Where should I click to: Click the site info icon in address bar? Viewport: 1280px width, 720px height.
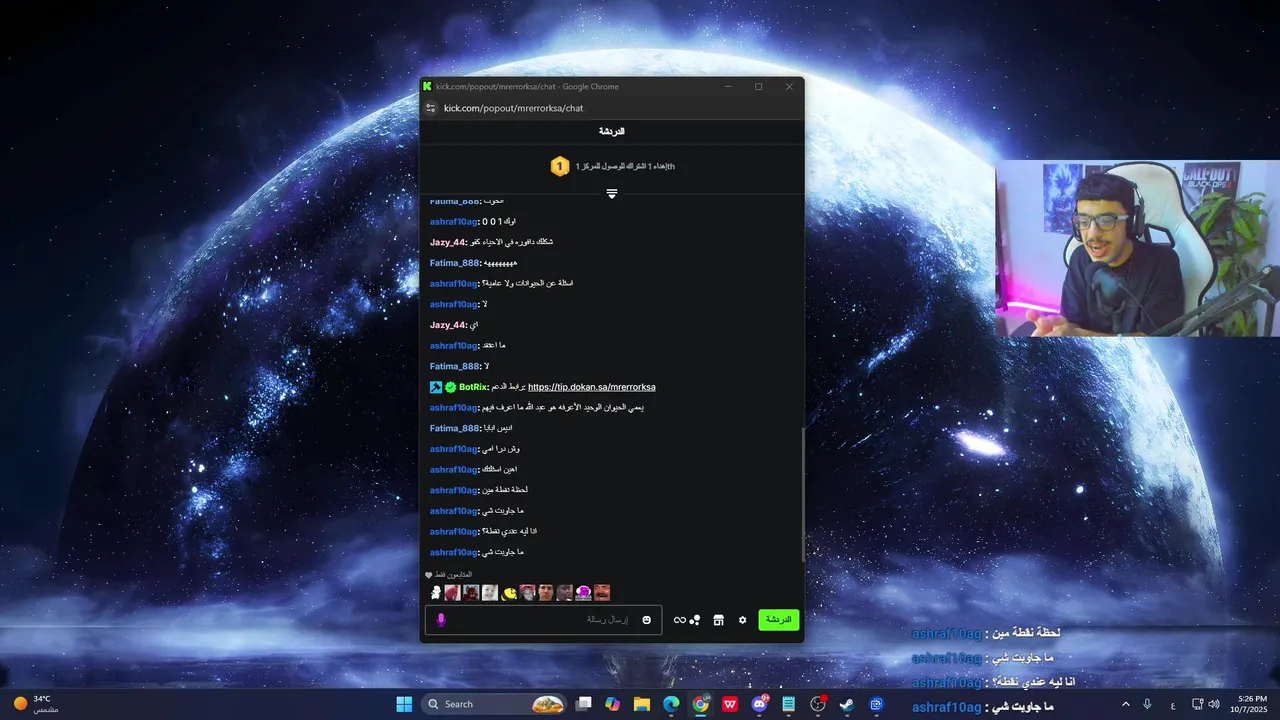click(x=431, y=108)
